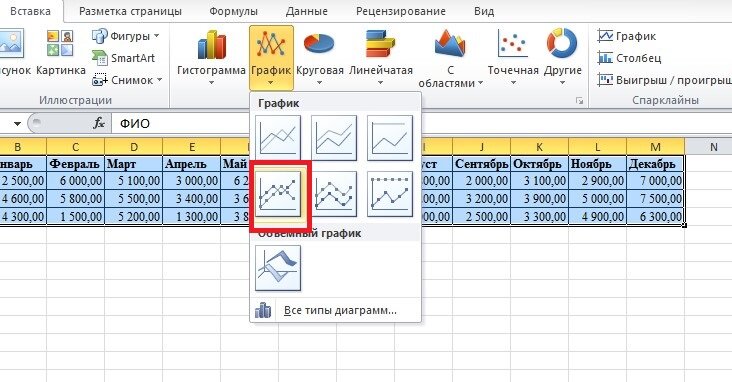Switch to the Данные tab
The width and height of the screenshot is (732, 382).
point(307,11)
